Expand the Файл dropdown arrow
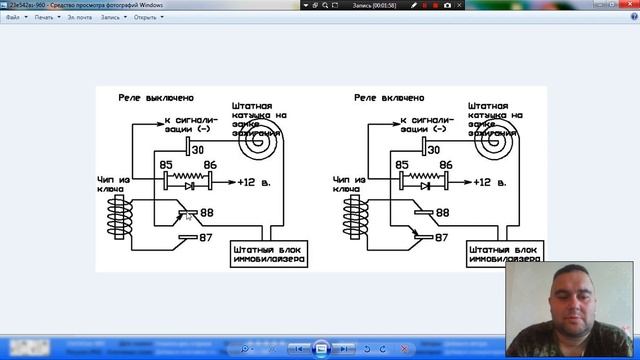The height and width of the screenshot is (360, 640). pyautogui.click(x=26, y=18)
